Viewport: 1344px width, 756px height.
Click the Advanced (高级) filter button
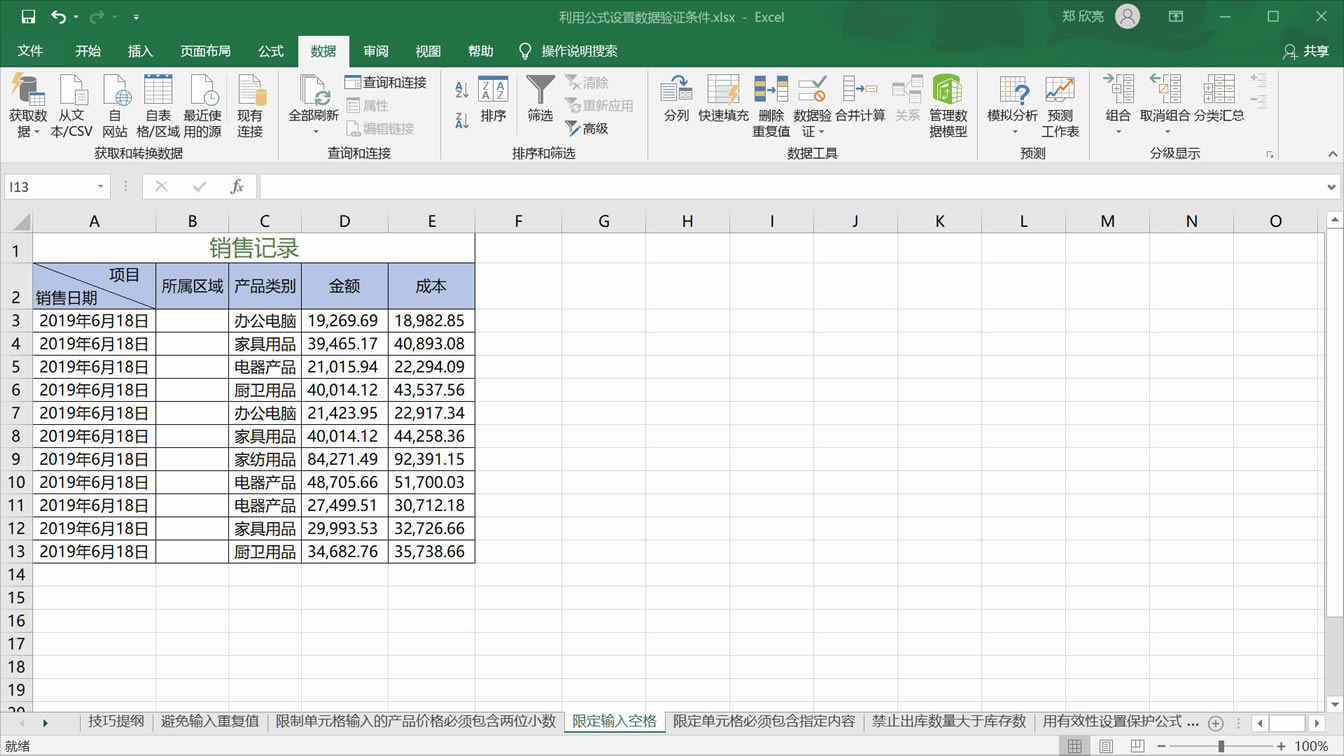[x=587, y=128]
